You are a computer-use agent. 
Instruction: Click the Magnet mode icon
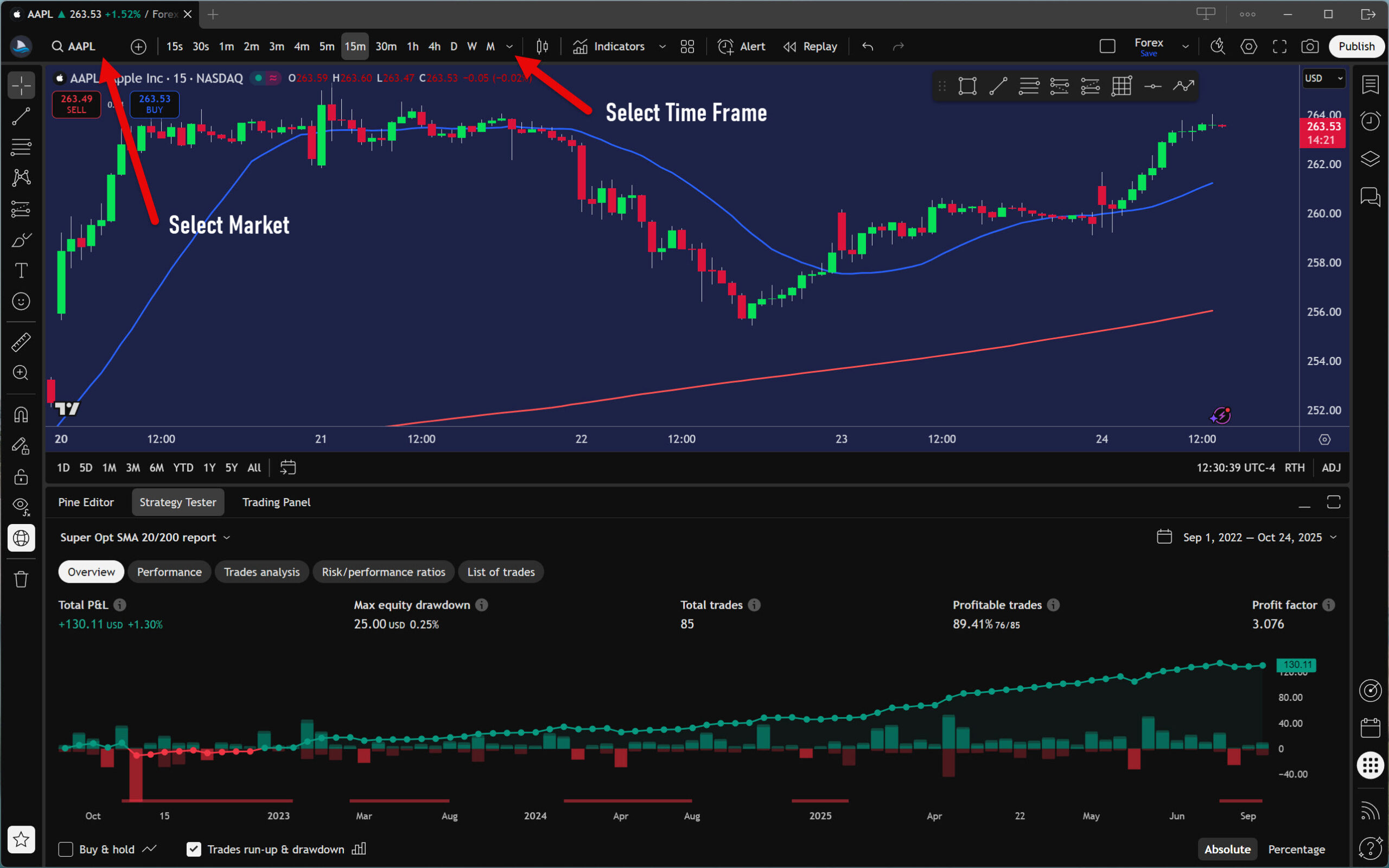(x=21, y=414)
